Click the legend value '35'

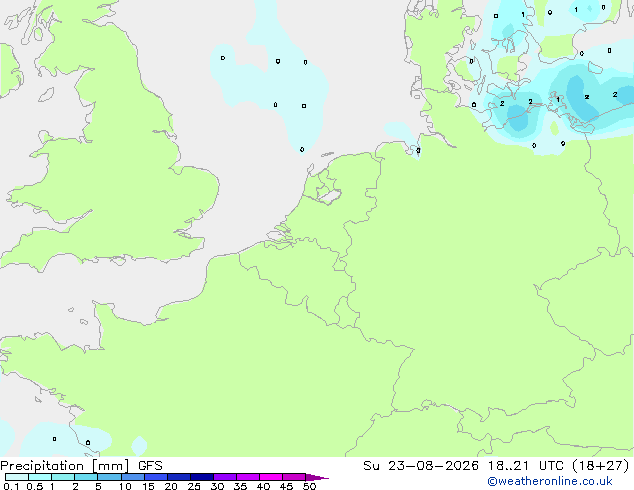(240, 486)
